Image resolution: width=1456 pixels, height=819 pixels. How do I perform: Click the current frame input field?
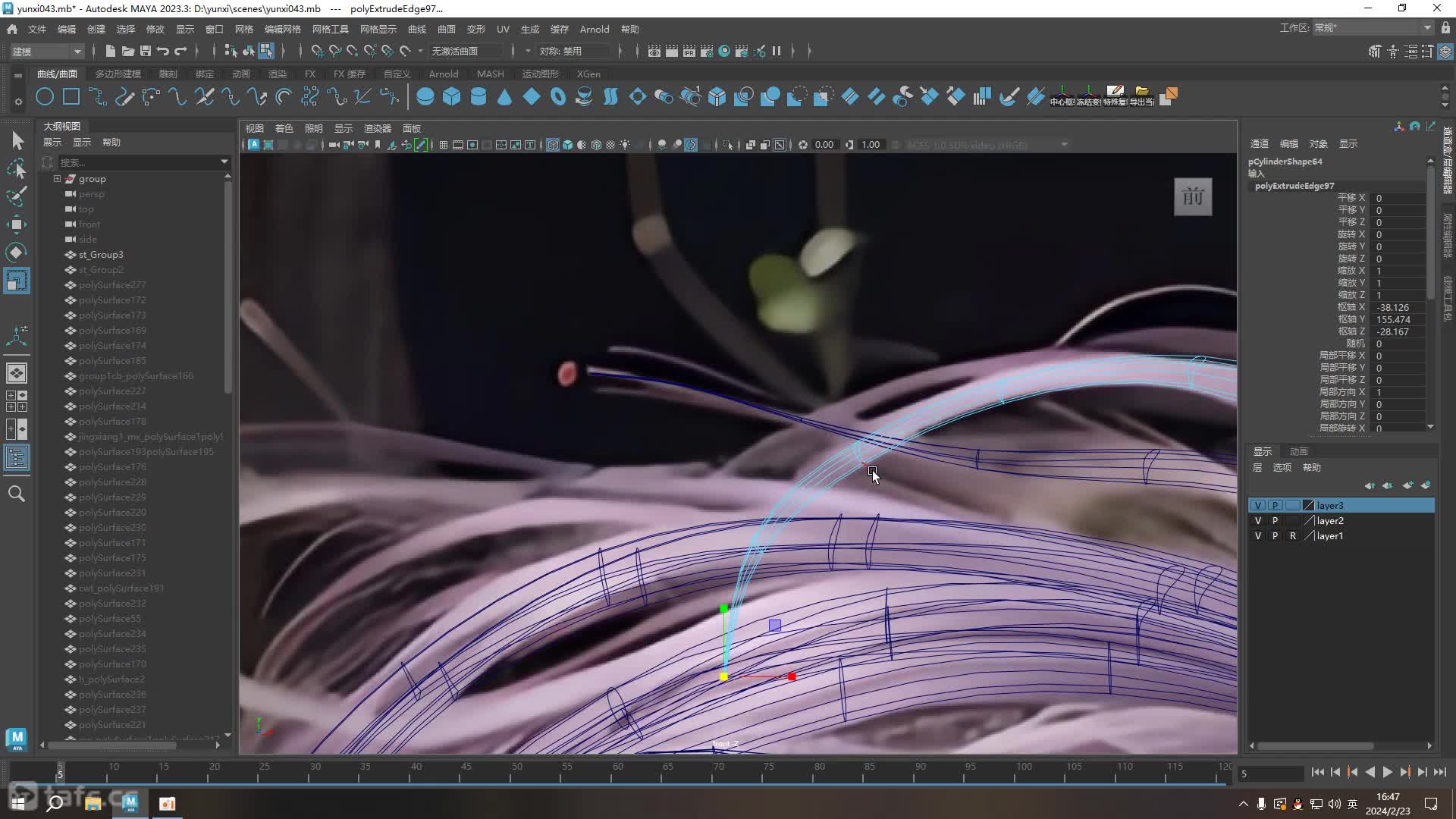[1270, 773]
